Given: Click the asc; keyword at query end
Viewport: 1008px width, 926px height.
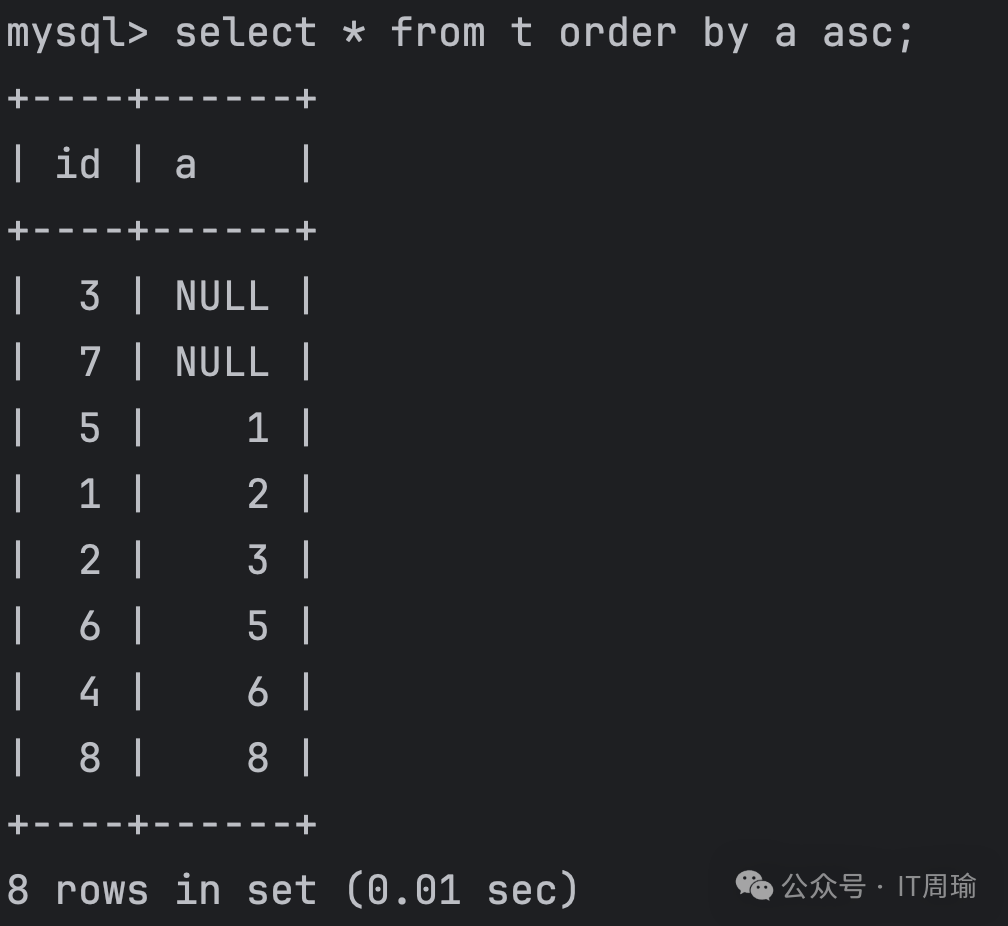Looking at the screenshot, I should (868, 33).
